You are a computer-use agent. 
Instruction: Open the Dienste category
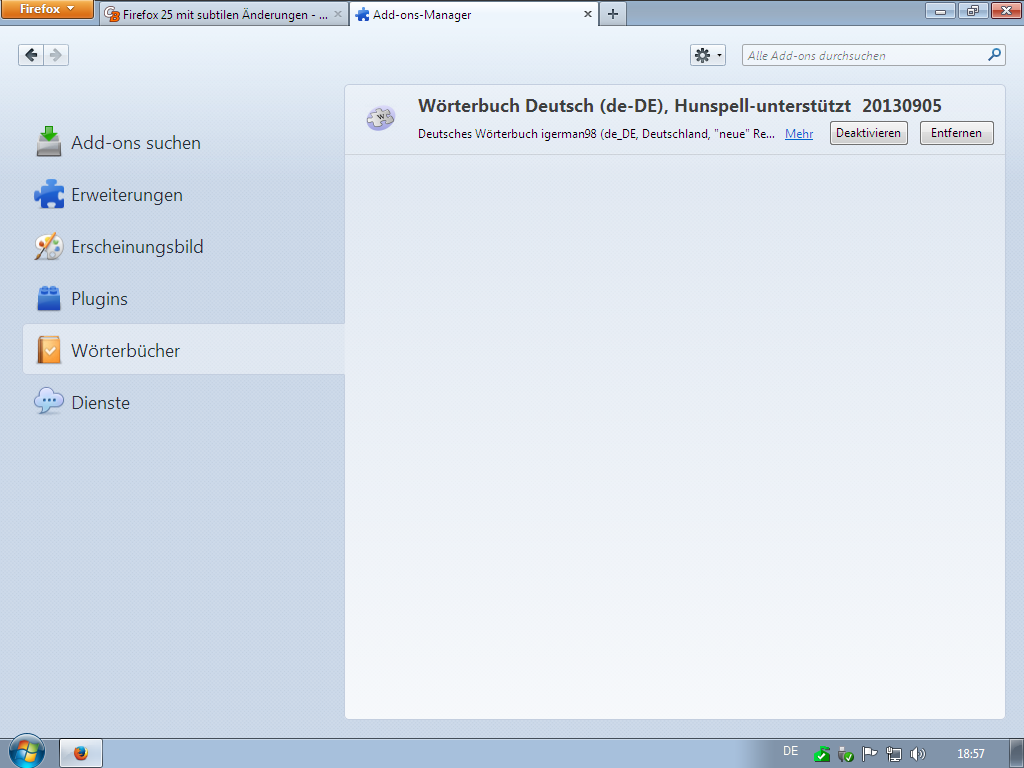[x=184, y=402]
